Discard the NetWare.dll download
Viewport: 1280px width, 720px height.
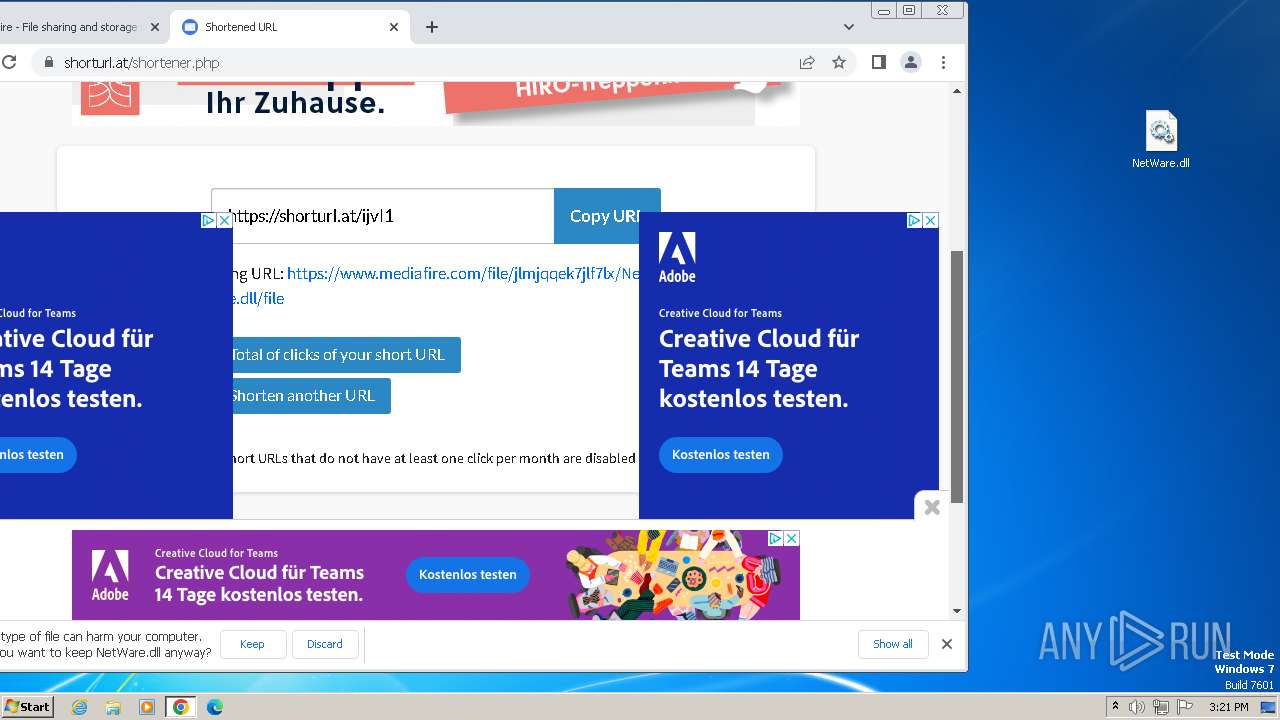[325, 644]
